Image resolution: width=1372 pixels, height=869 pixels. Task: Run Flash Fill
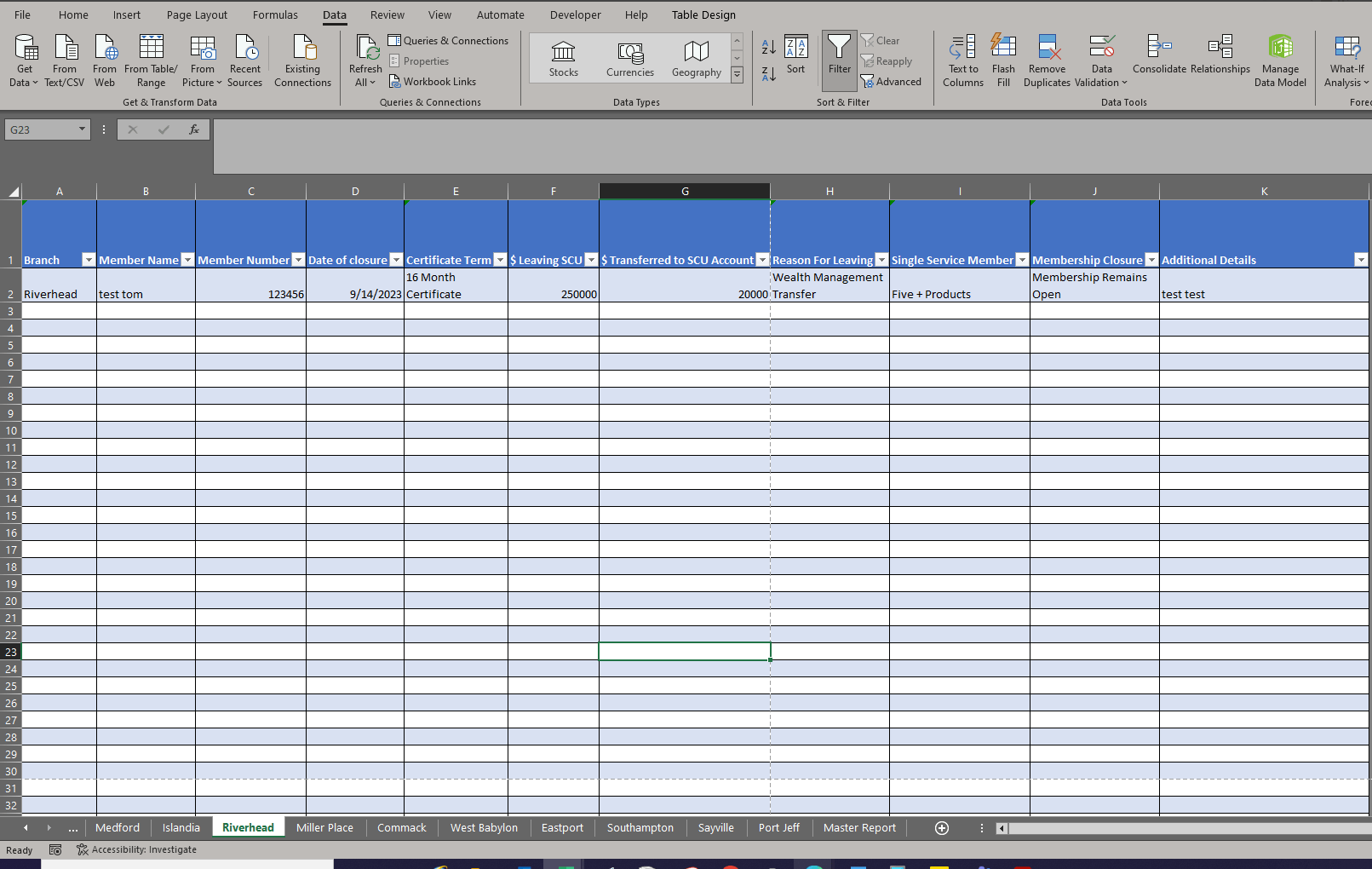click(1003, 60)
